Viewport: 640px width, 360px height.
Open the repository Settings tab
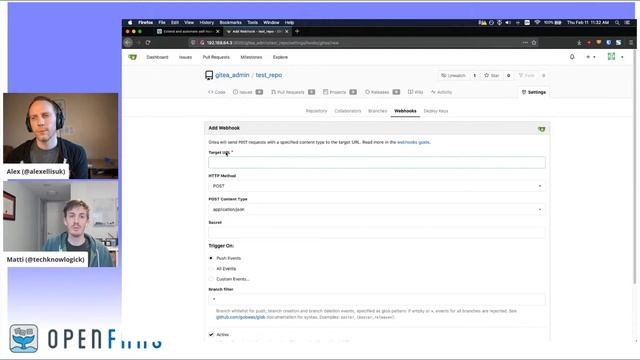[x=533, y=92]
